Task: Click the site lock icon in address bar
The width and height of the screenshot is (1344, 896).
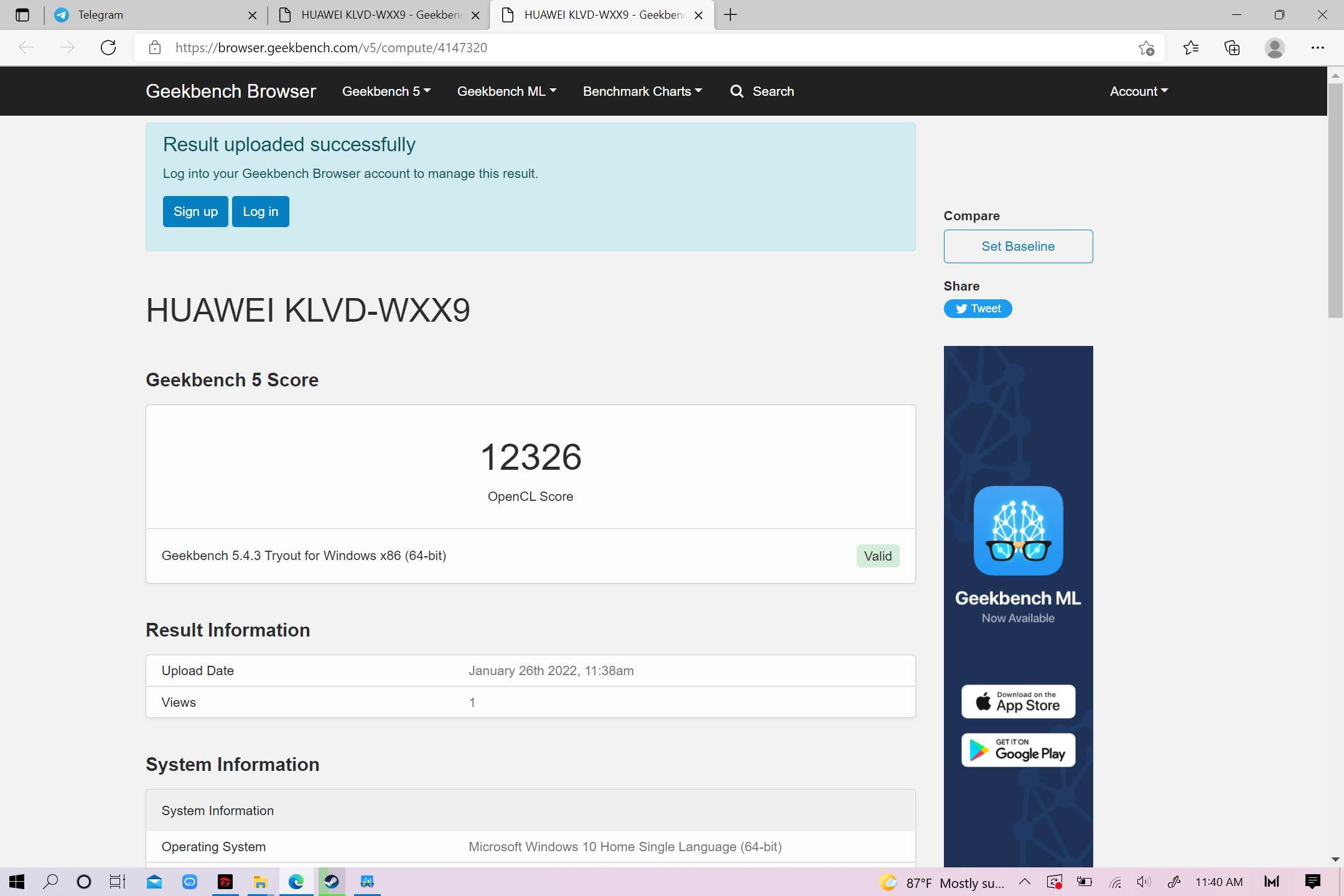Action: pyautogui.click(x=155, y=48)
